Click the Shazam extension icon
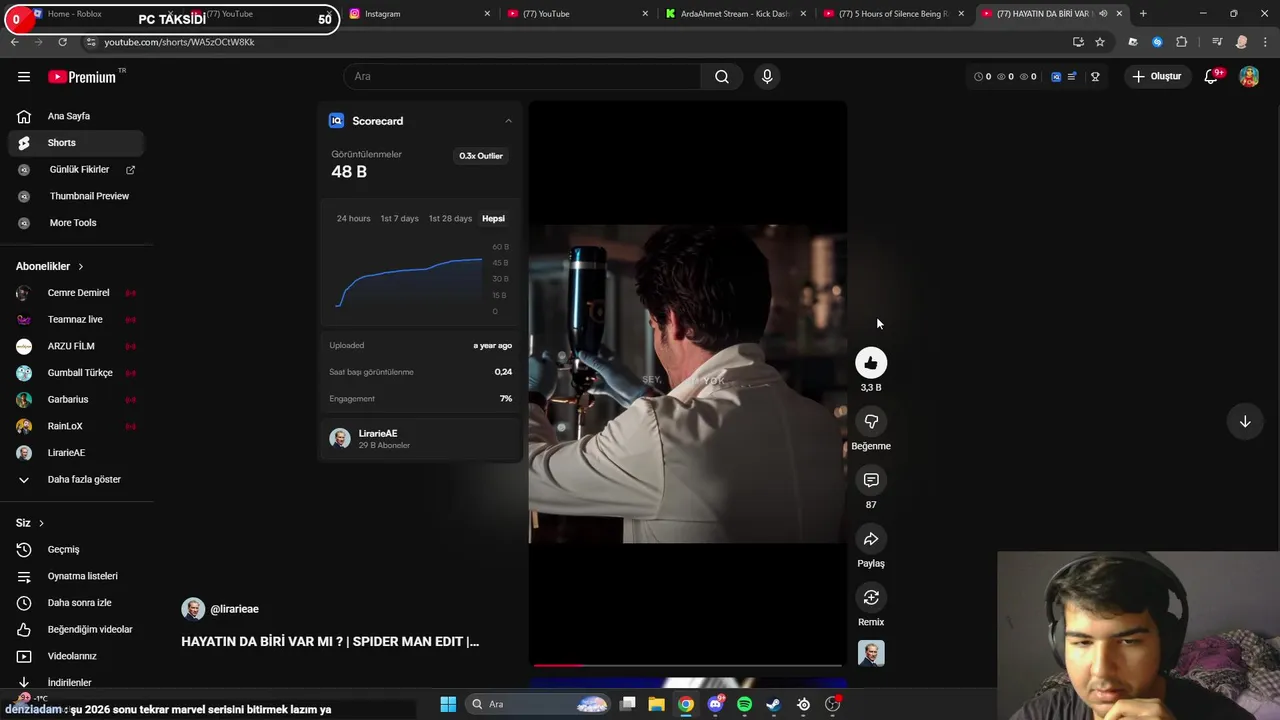This screenshot has height=720, width=1280. coord(1157,42)
